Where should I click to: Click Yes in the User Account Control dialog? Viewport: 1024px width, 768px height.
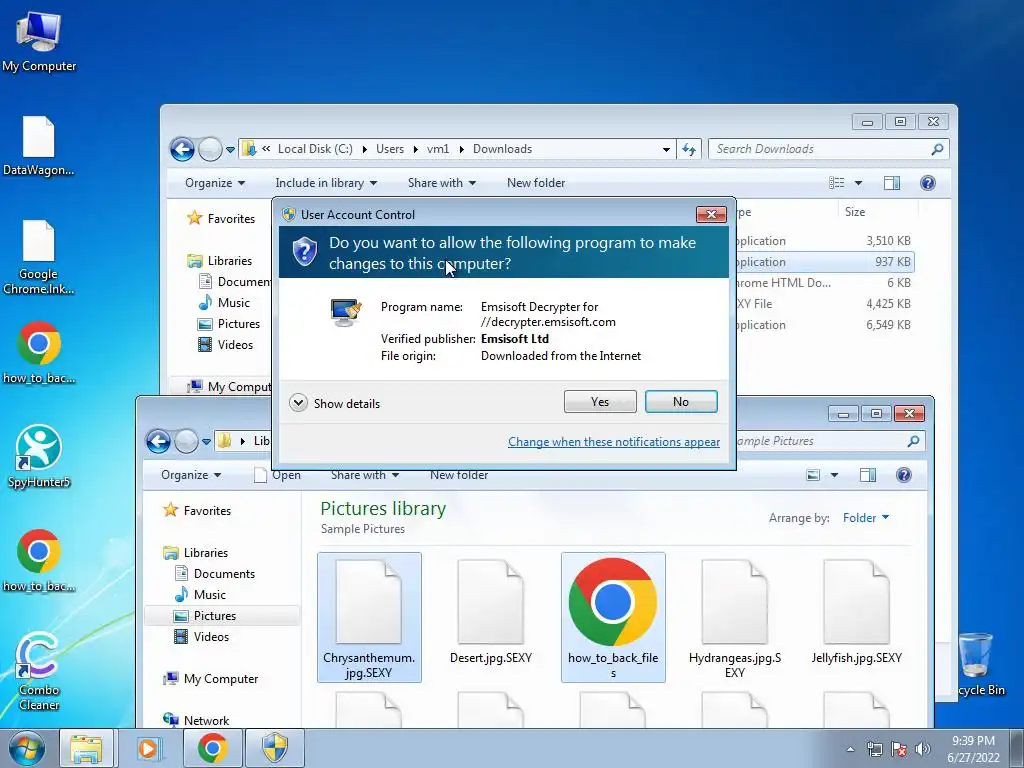point(600,402)
